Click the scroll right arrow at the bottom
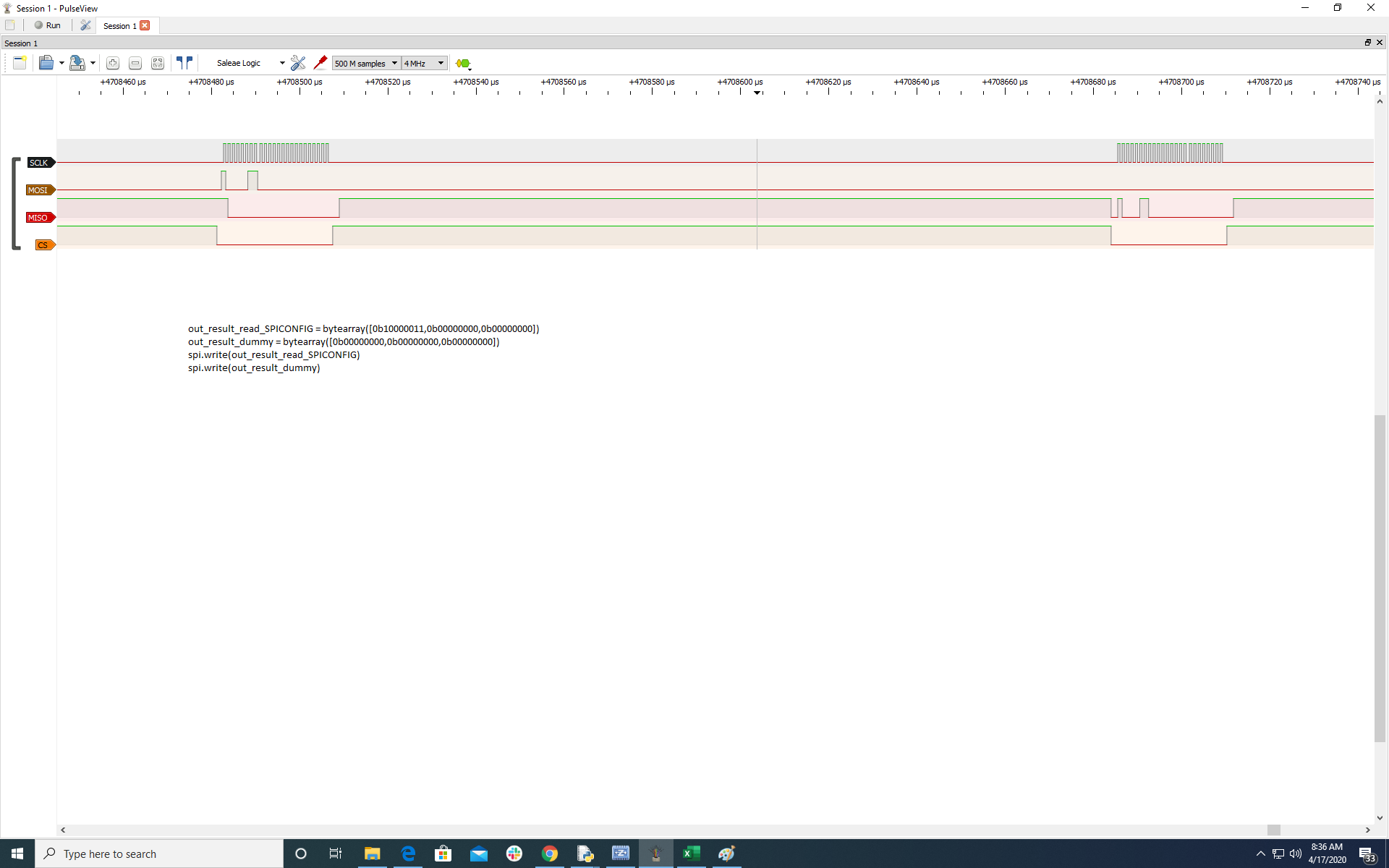This screenshot has width=1389, height=868. pyautogui.click(x=1367, y=830)
